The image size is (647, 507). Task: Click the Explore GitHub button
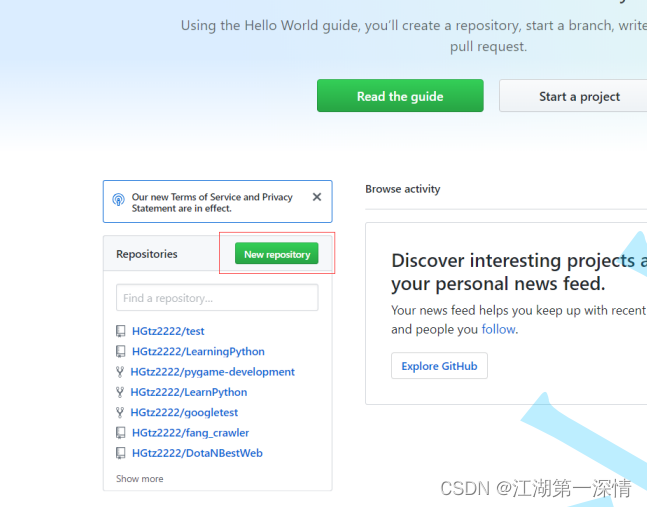click(439, 366)
